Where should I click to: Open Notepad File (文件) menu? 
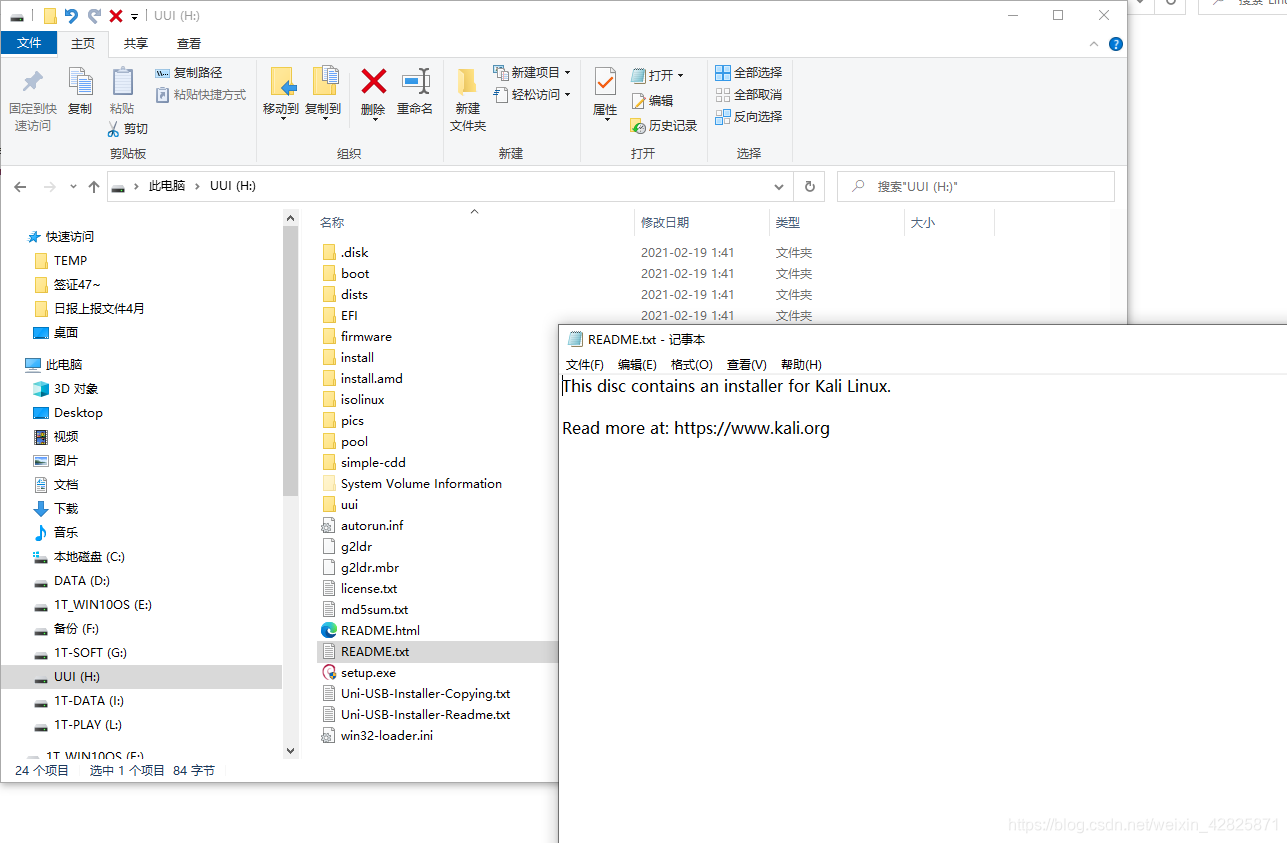pyautogui.click(x=585, y=365)
